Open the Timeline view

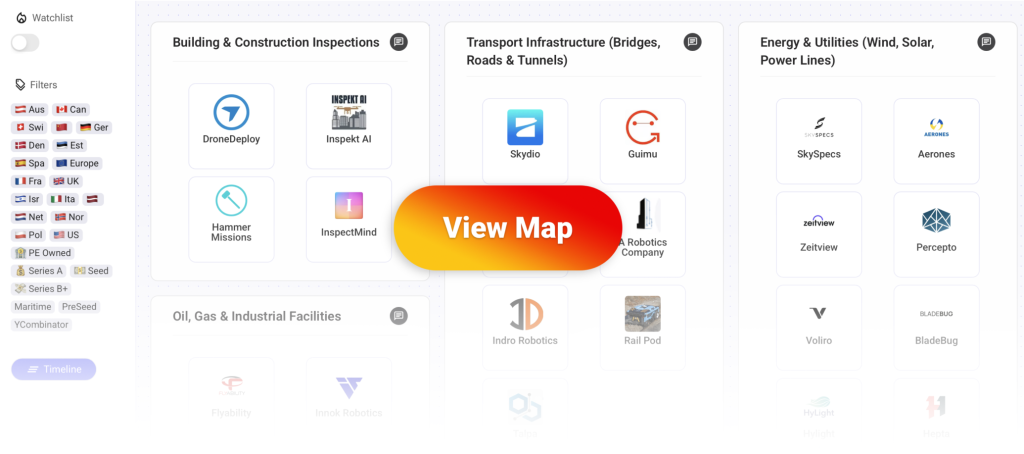click(54, 369)
